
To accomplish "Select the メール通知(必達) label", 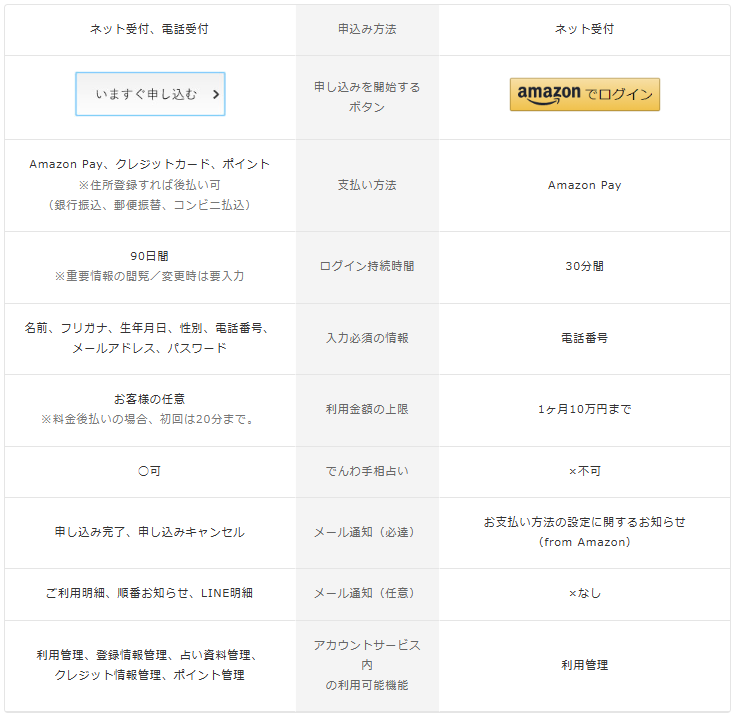I will 365,532.
